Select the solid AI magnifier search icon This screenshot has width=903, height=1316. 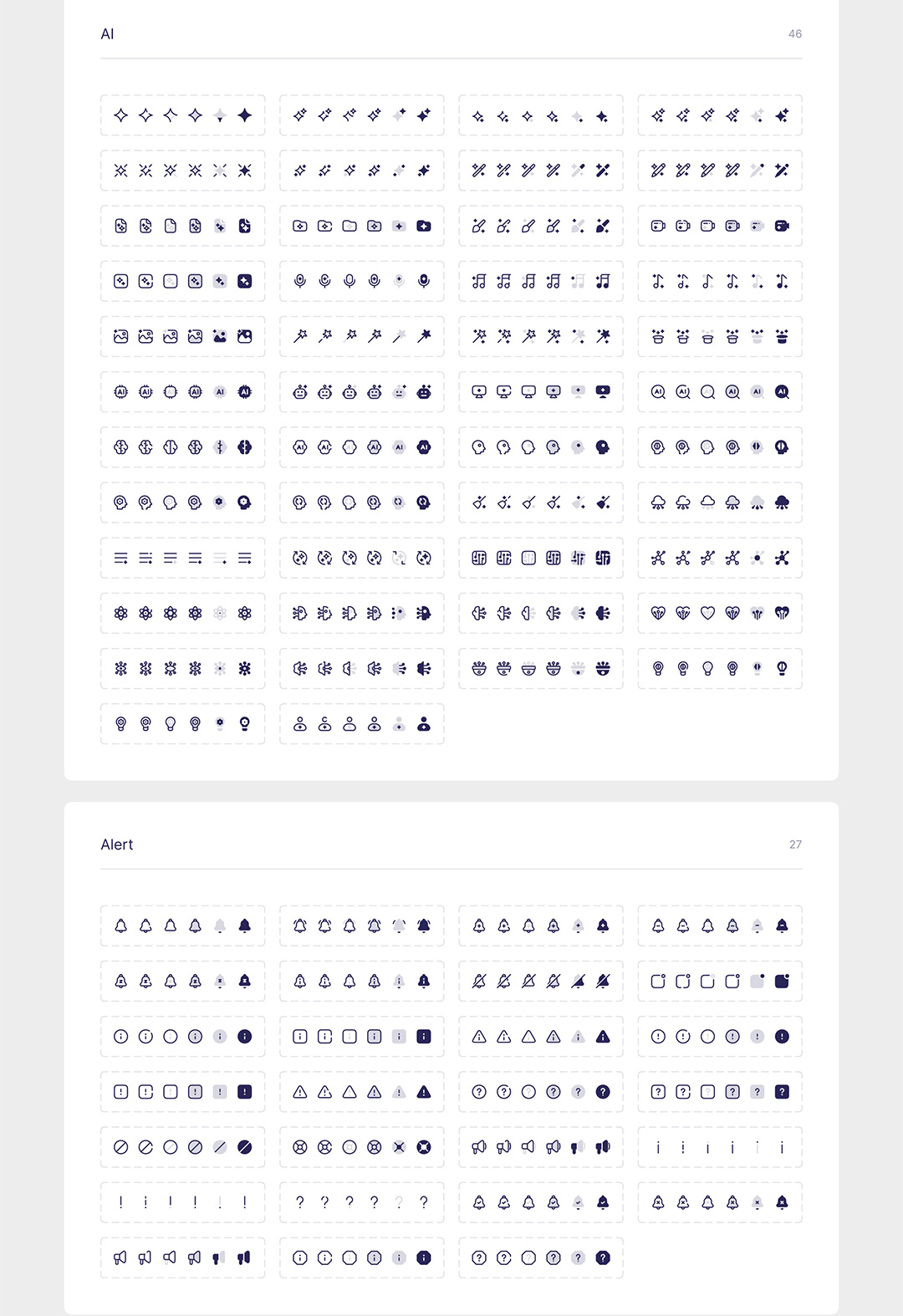point(782,392)
